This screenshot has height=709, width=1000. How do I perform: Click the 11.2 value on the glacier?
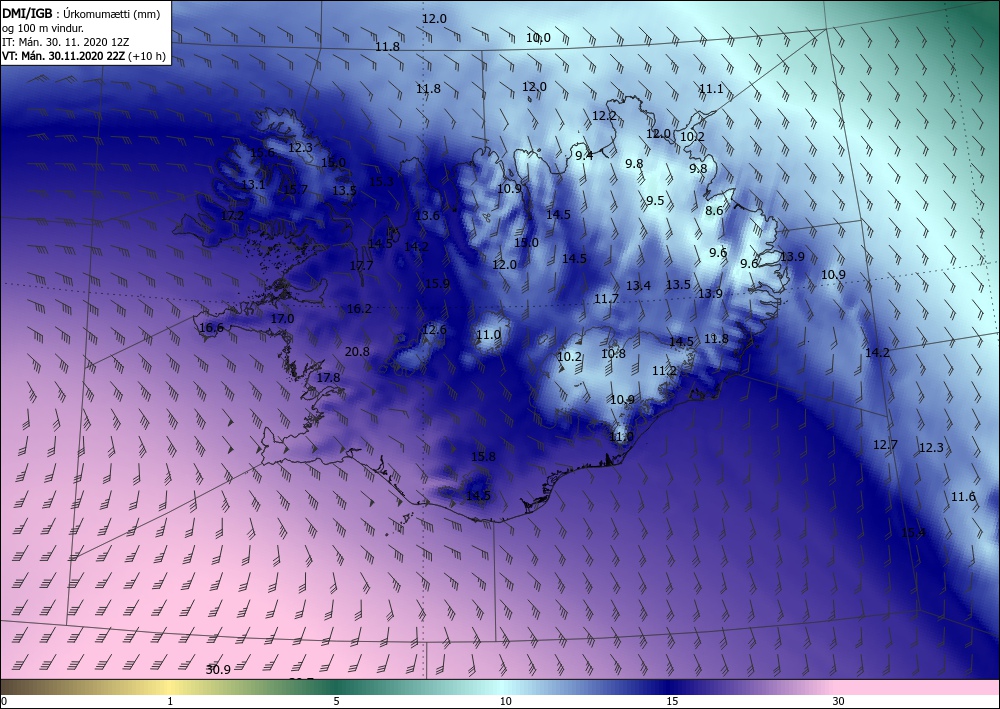coord(664,370)
